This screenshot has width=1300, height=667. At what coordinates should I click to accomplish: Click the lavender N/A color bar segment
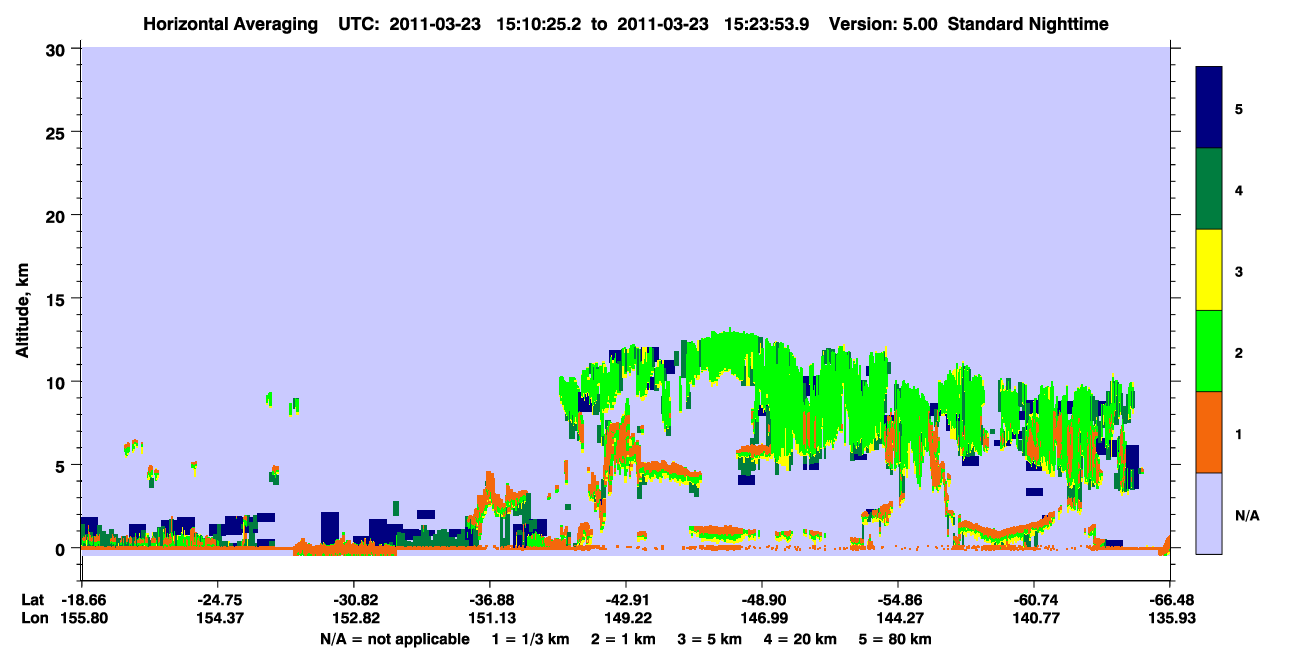point(1209,513)
